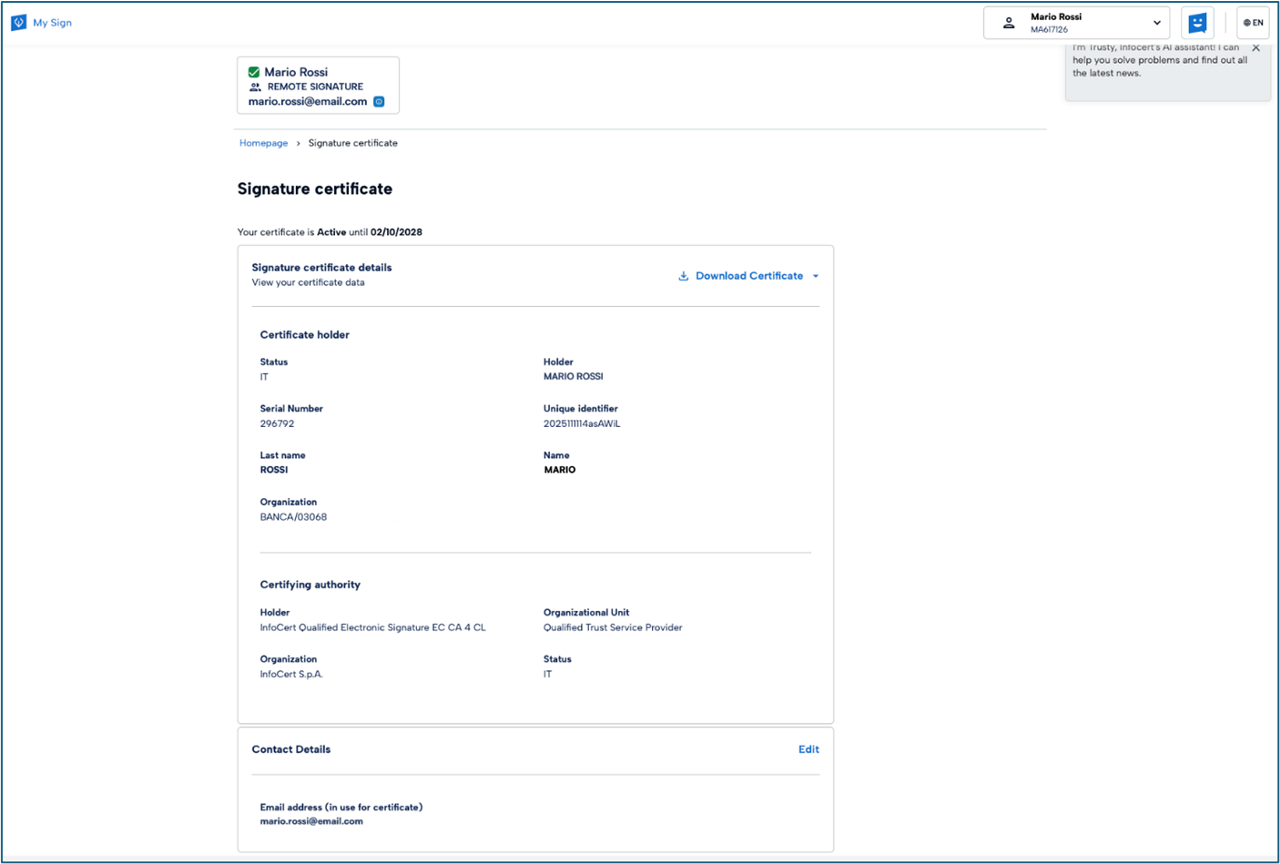The width and height of the screenshot is (1280, 864).
Task: Click the serial number value 296792
Action: pos(277,423)
